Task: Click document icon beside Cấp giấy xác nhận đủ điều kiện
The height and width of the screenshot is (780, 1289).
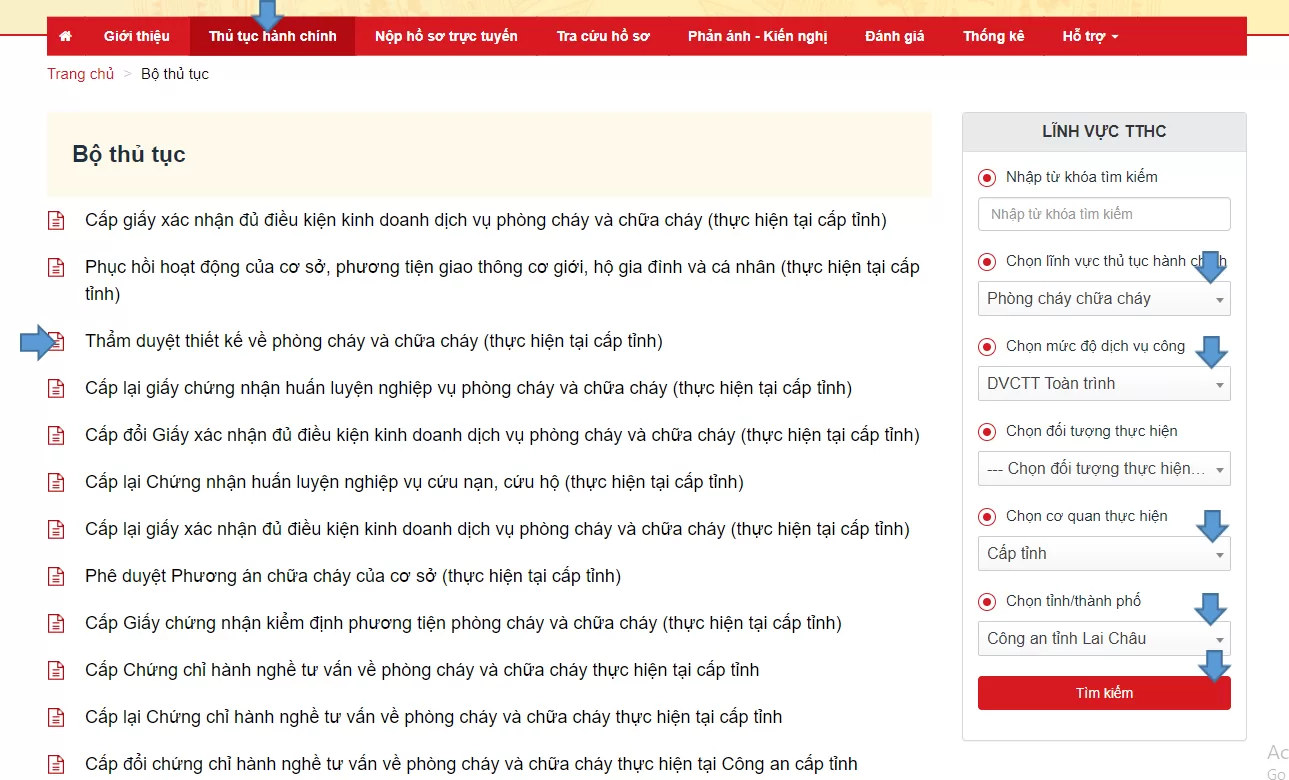Action: [x=56, y=220]
